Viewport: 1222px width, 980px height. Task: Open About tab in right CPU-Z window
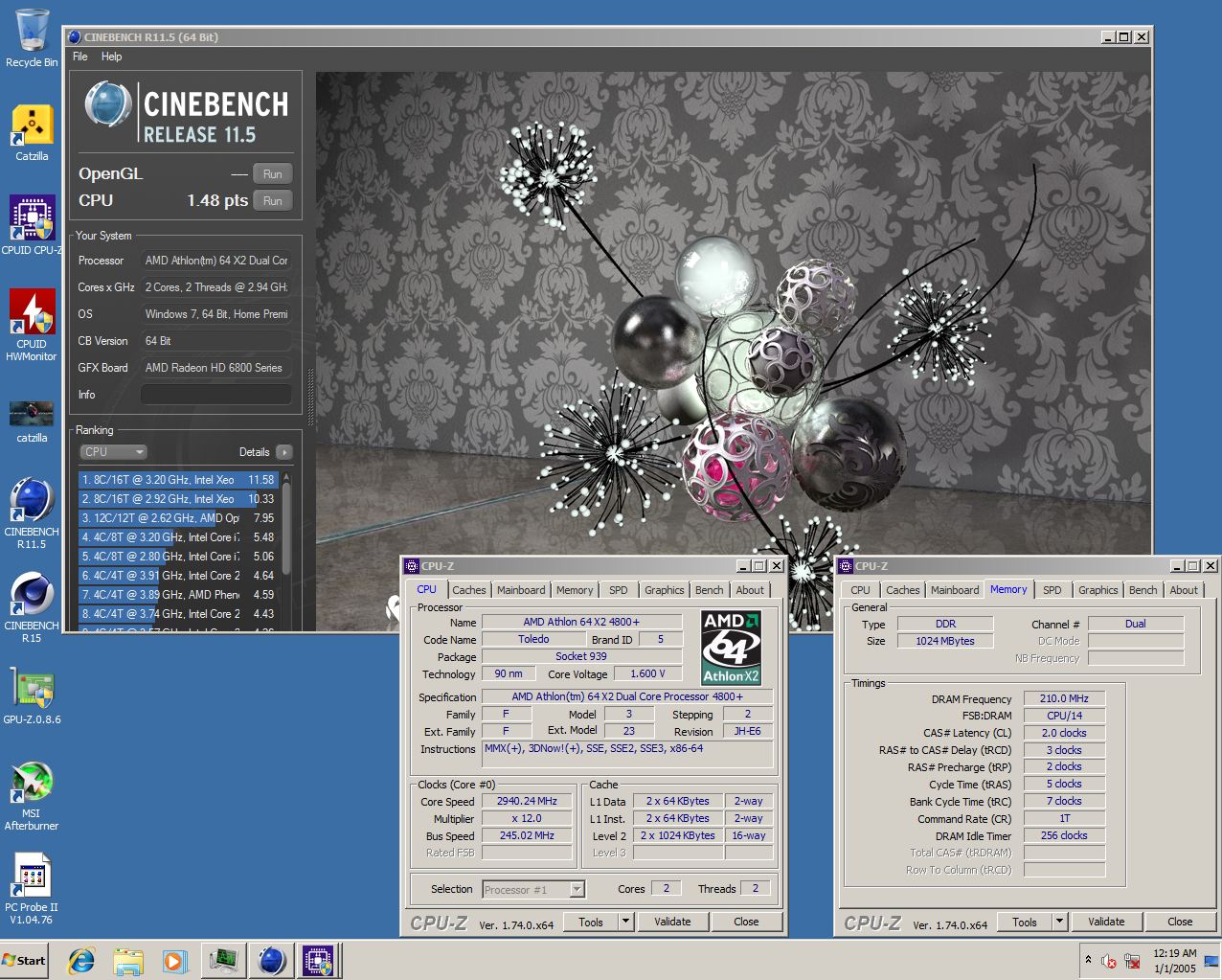(x=1185, y=590)
